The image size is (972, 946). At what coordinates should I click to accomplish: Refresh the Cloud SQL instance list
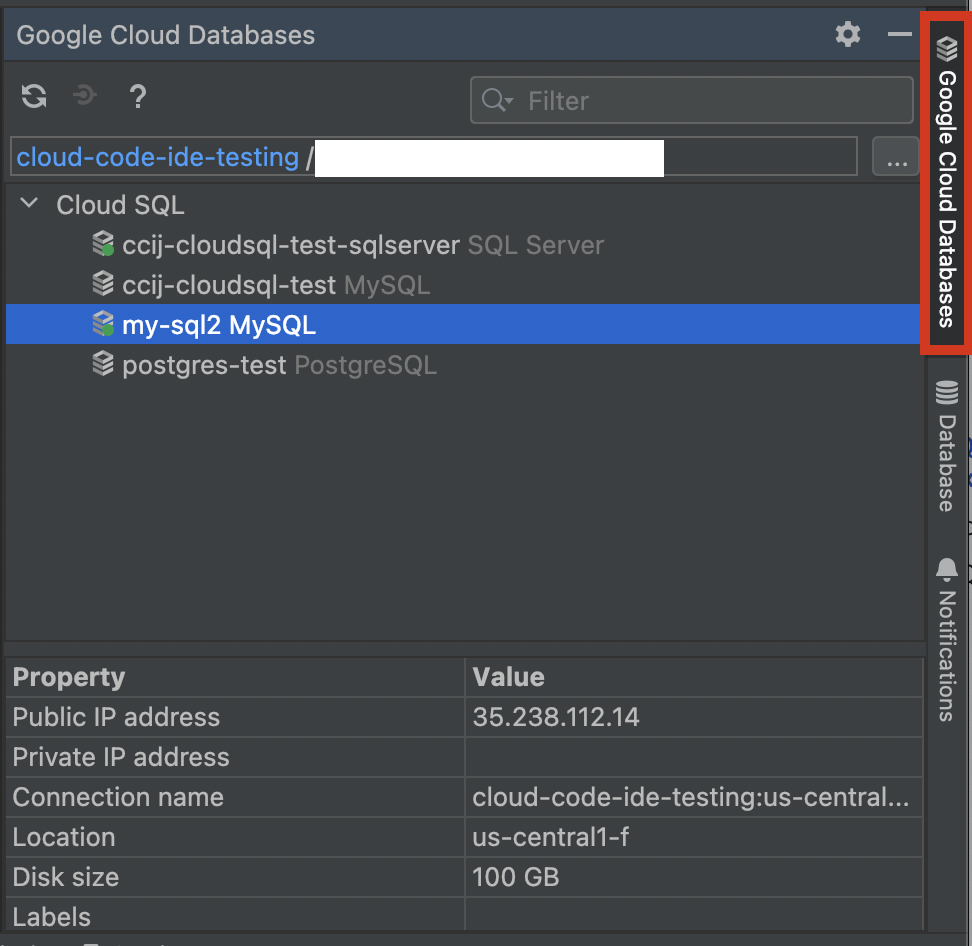click(32, 96)
